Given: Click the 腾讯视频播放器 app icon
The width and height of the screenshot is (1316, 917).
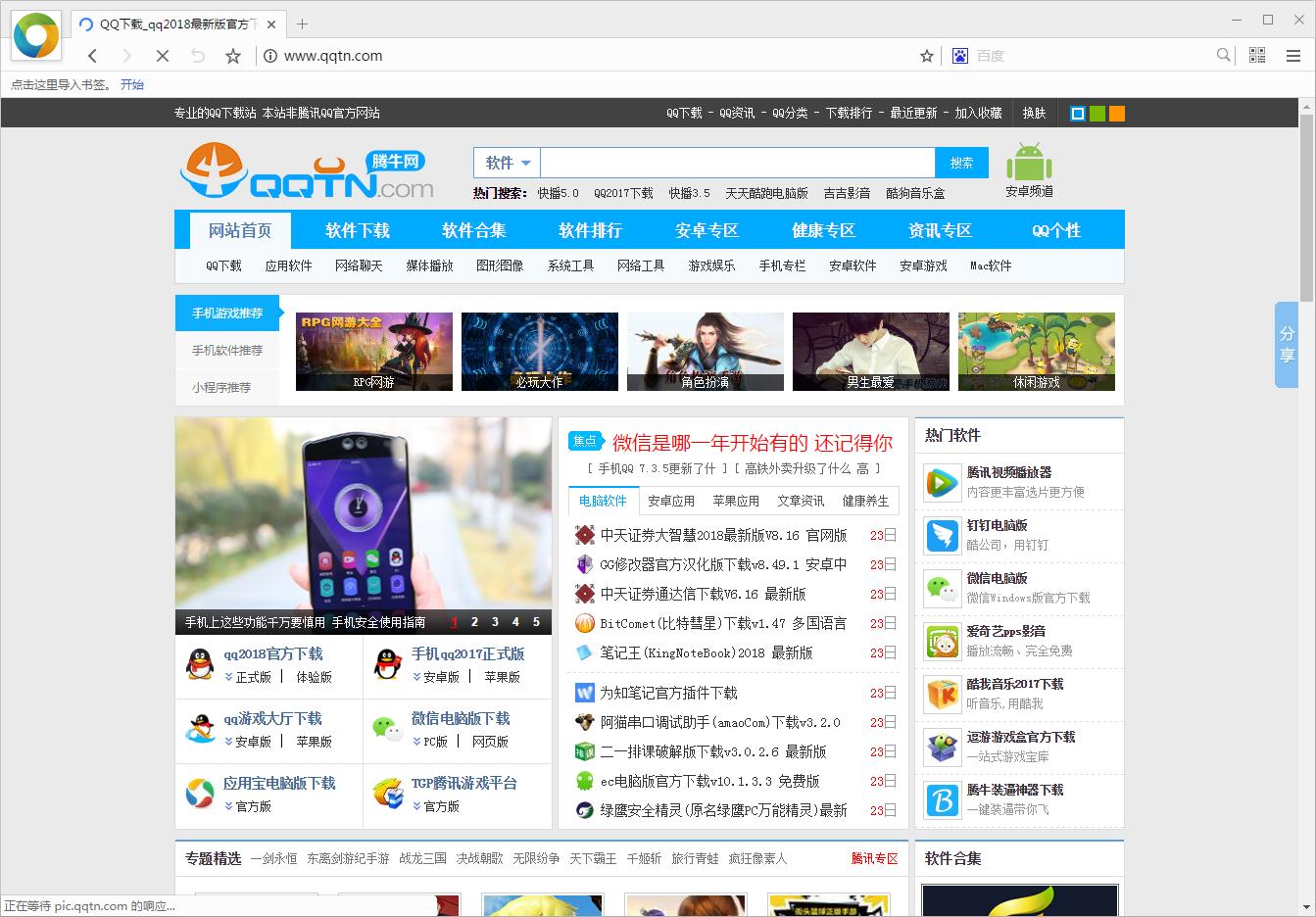Looking at the screenshot, I should [943, 482].
